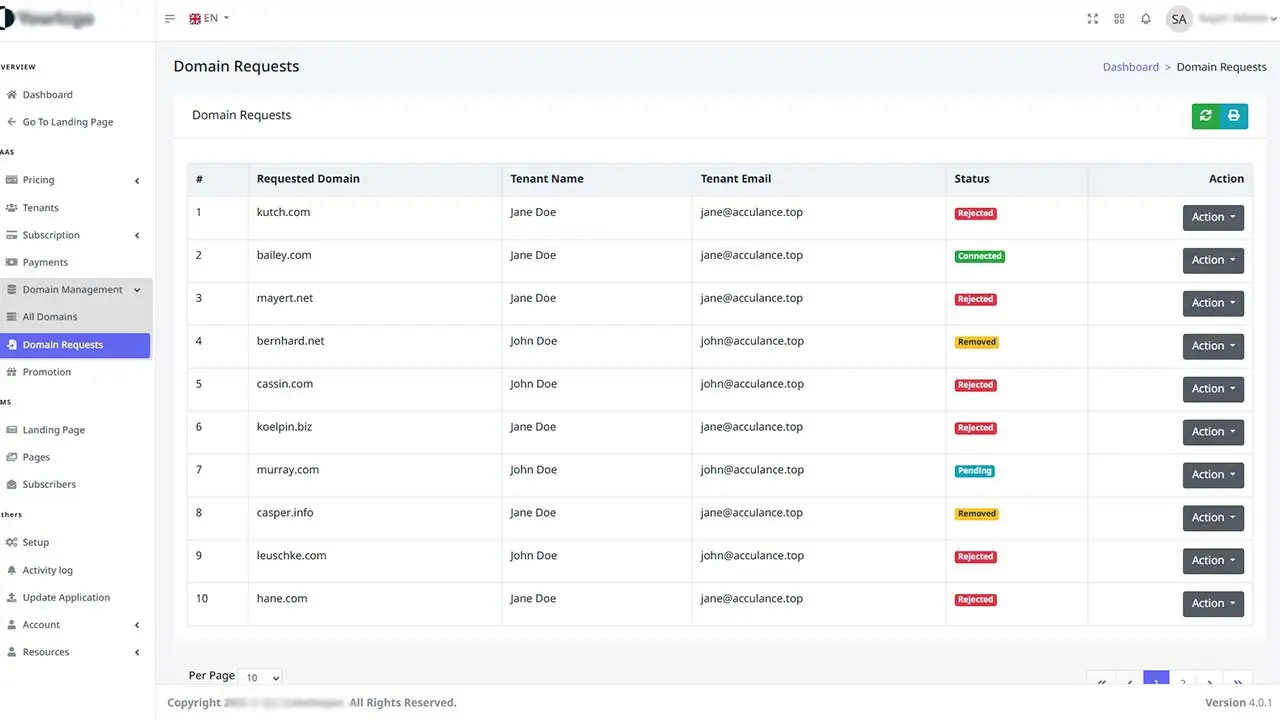Open the notifications bell icon

point(1146,19)
